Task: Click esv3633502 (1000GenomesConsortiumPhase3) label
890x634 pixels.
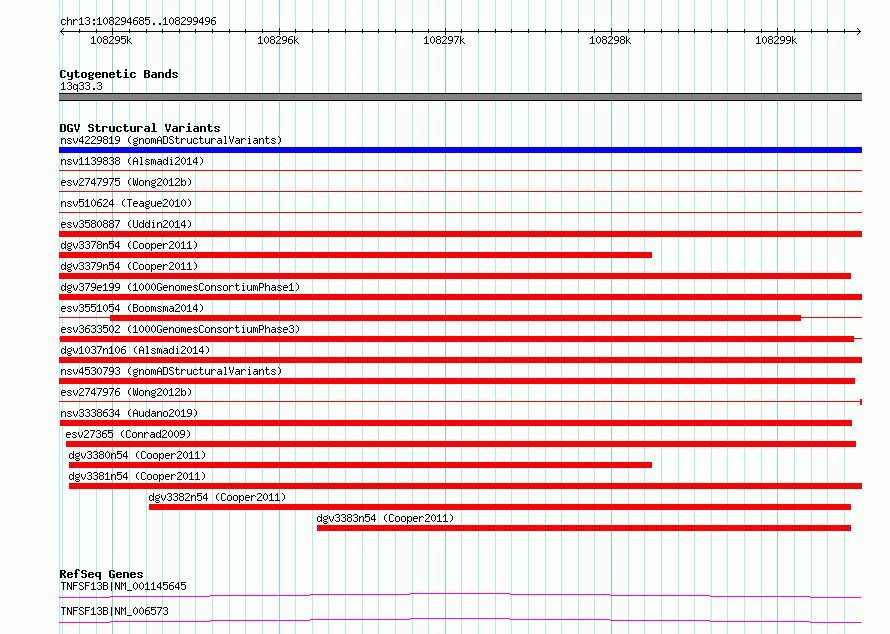Action: tap(180, 329)
